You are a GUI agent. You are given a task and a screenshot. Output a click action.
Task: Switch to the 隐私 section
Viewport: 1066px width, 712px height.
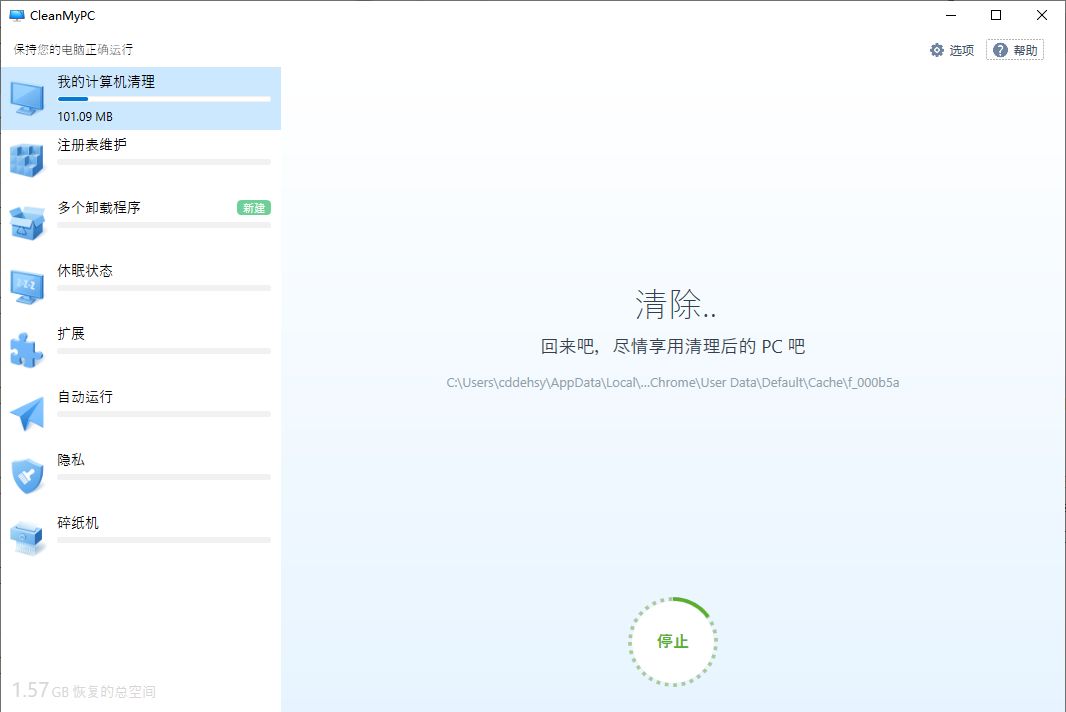[x=70, y=459]
